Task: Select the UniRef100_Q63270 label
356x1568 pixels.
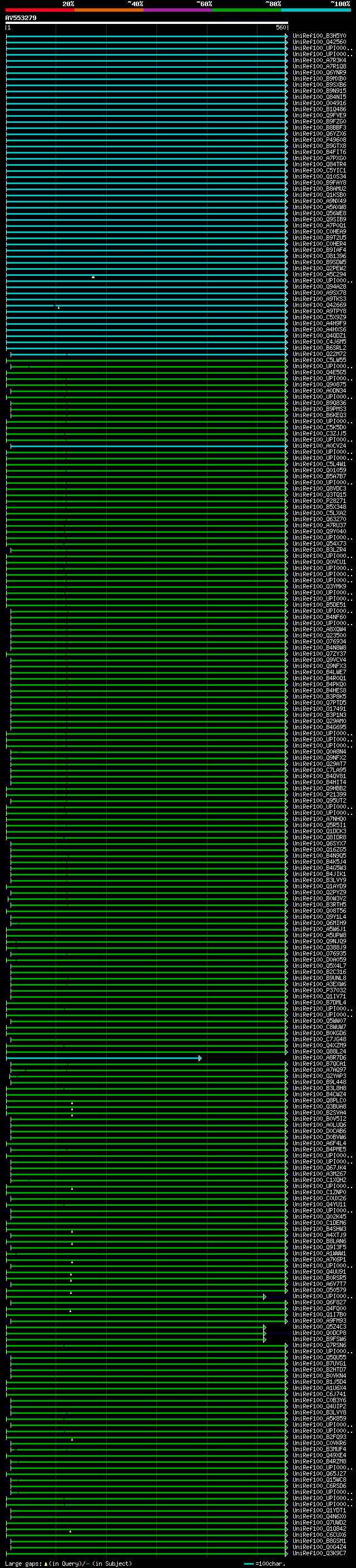Action: (x=319, y=518)
